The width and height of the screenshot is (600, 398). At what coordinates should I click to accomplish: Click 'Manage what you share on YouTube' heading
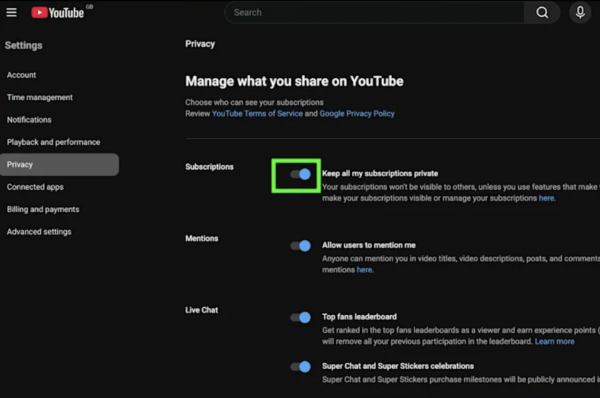tap(294, 81)
